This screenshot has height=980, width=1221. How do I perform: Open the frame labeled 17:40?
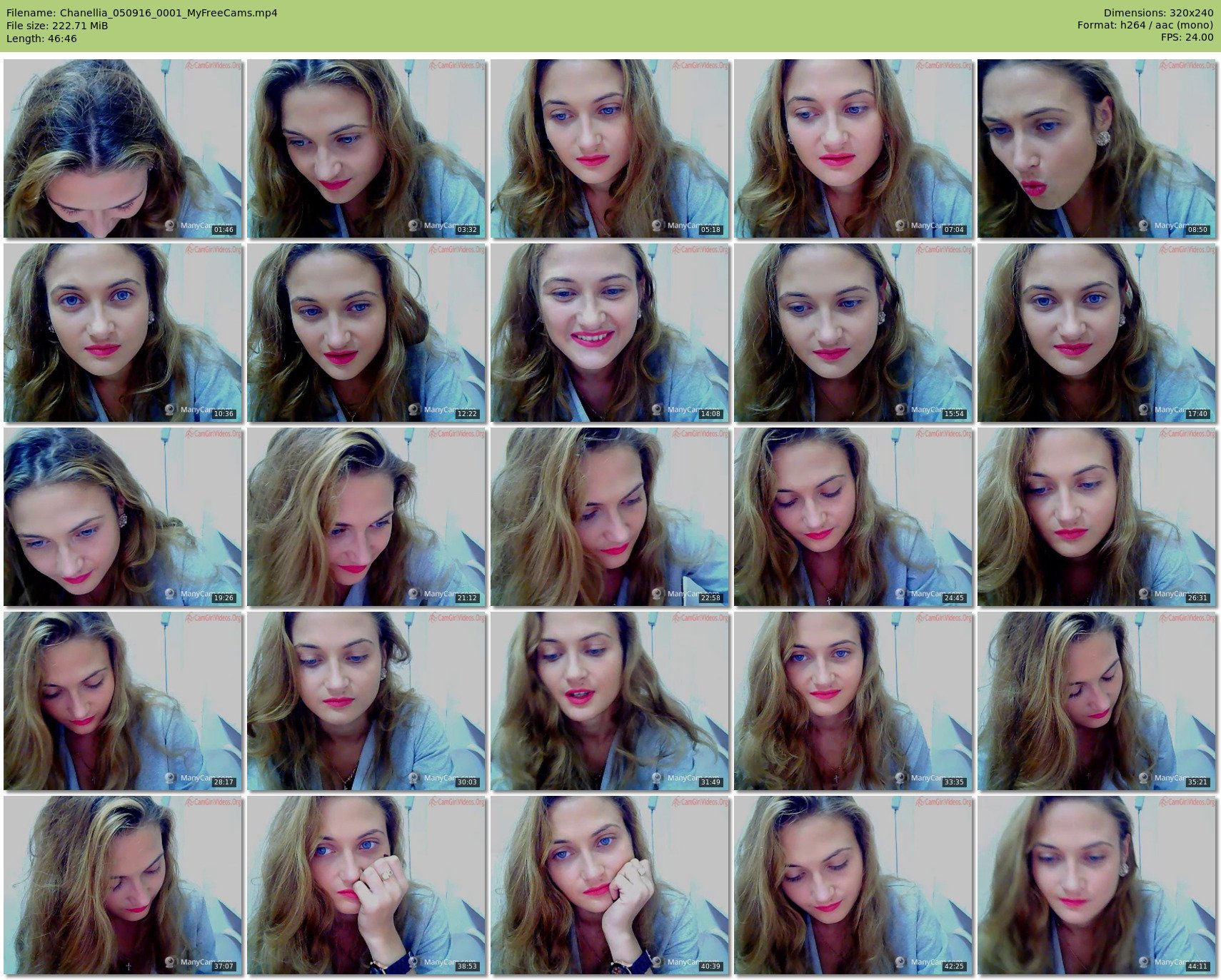(x=1097, y=333)
